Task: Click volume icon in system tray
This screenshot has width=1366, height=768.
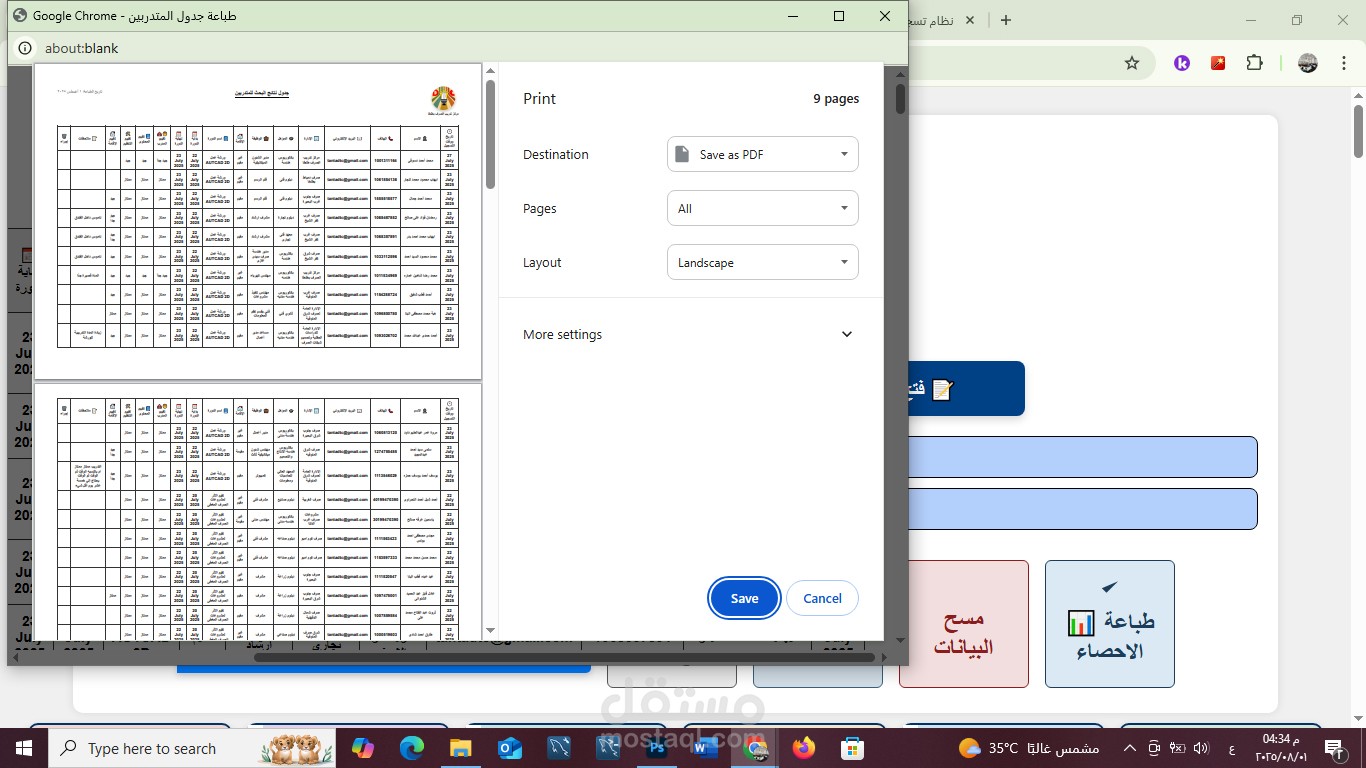Action: [x=1200, y=748]
